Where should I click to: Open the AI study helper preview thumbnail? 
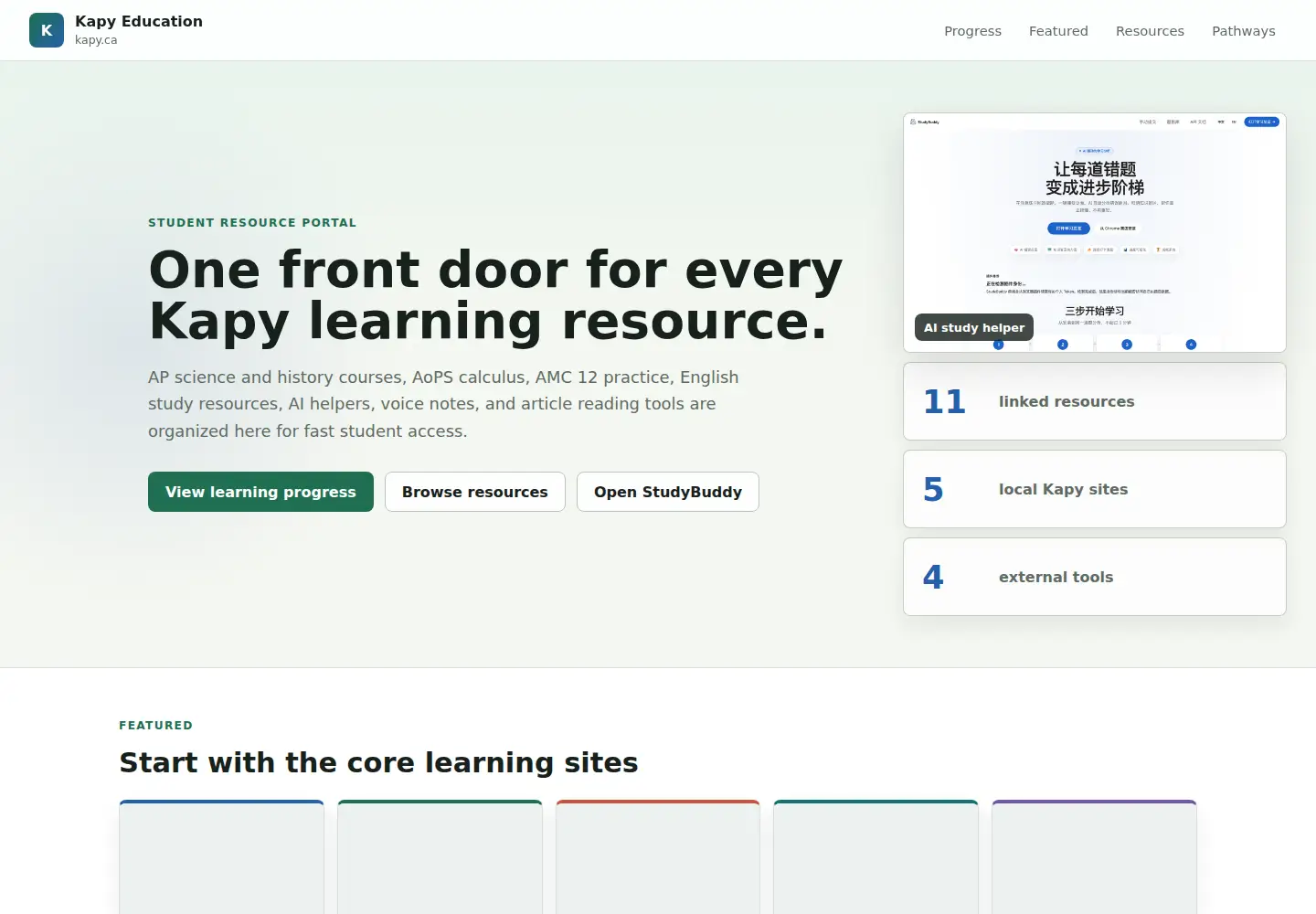pos(1095,232)
